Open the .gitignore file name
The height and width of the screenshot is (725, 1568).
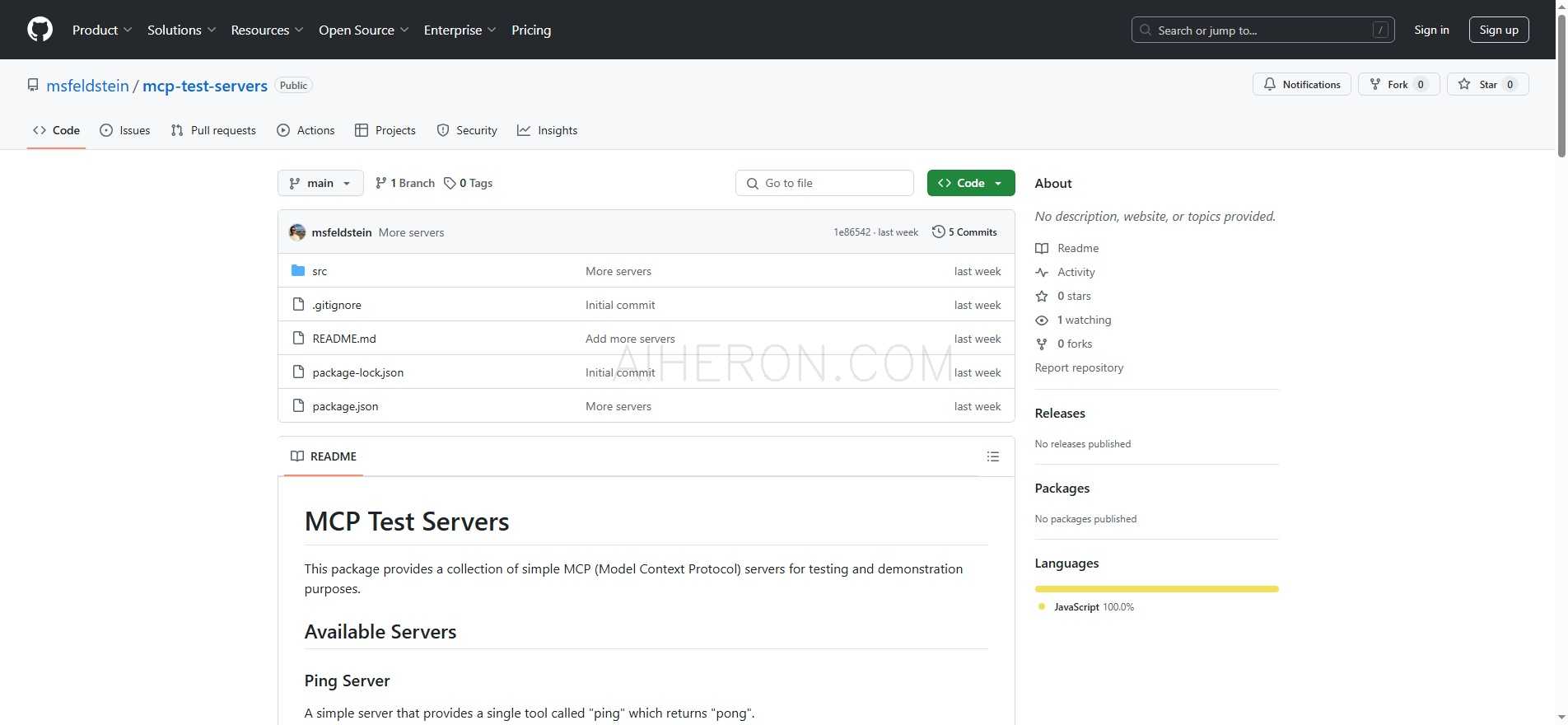(x=337, y=305)
